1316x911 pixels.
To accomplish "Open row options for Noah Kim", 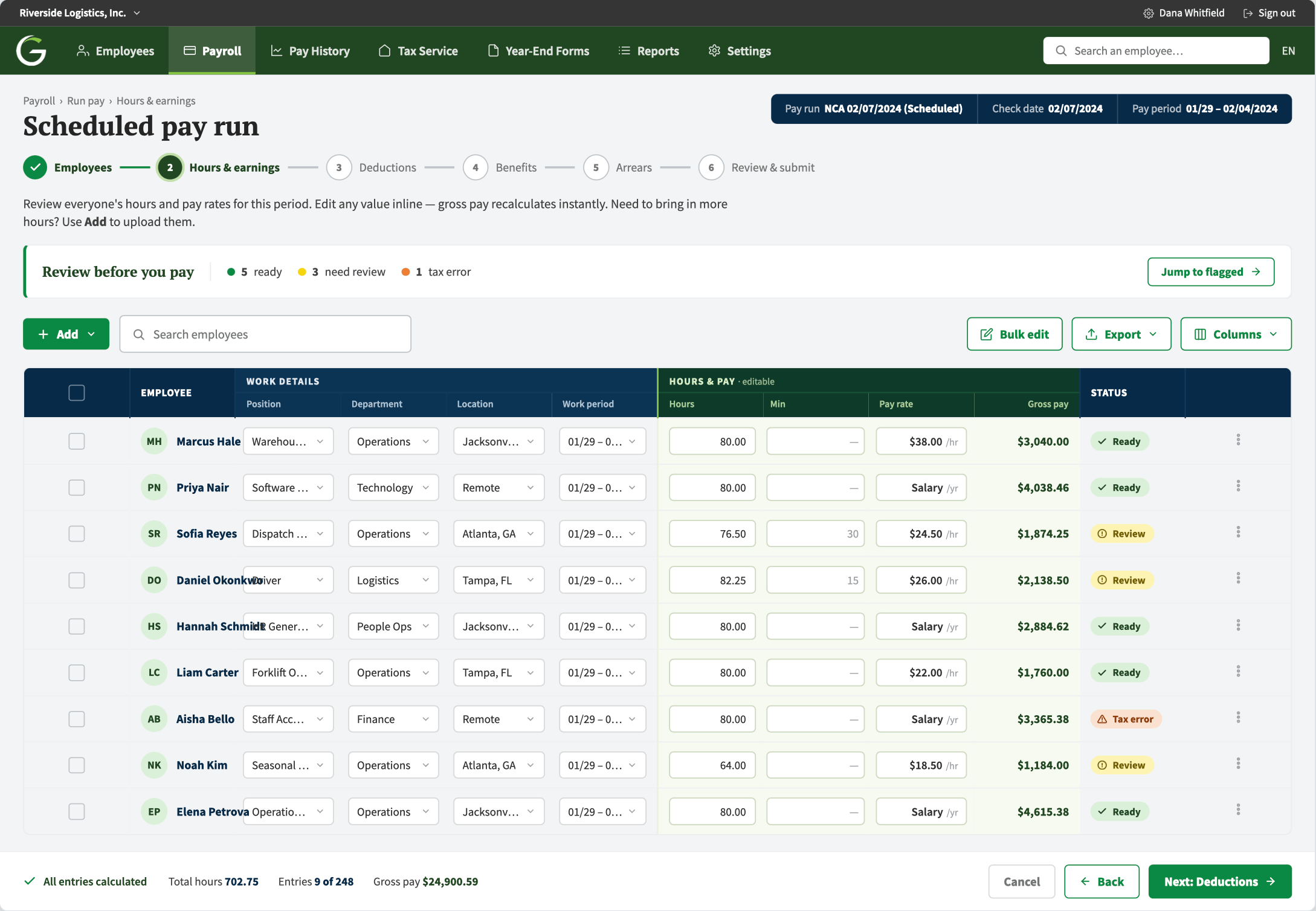I will pyautogui.click(x=1238, y=764).
